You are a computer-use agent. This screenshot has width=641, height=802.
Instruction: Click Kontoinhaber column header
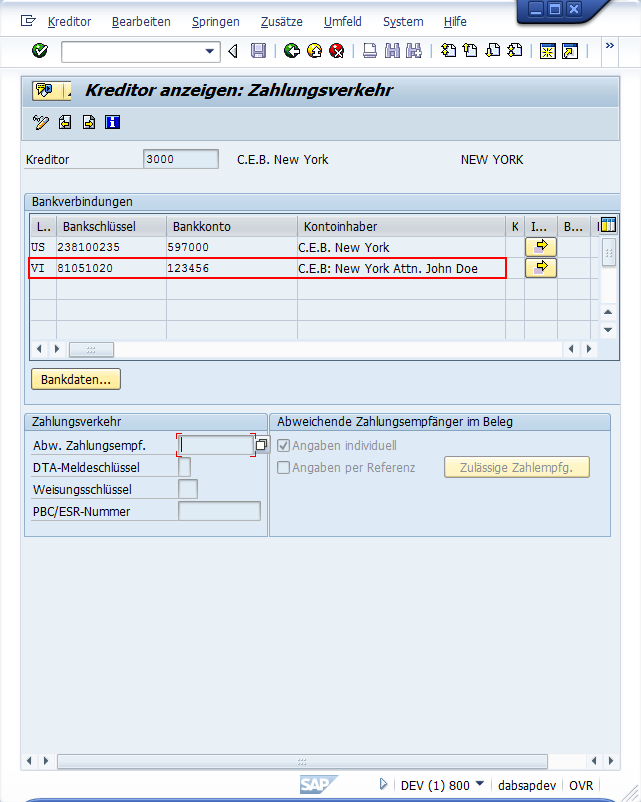402,227
